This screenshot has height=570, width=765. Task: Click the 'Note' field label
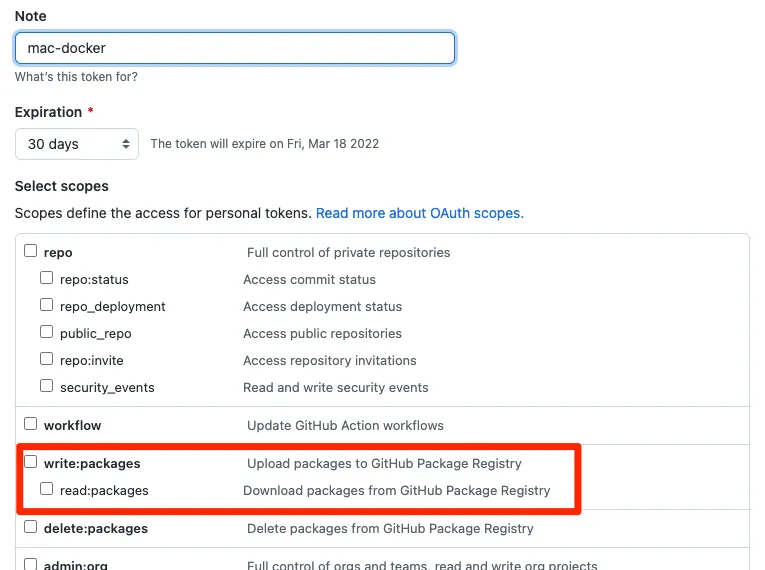pyautogui.click(x=30, y=17)
